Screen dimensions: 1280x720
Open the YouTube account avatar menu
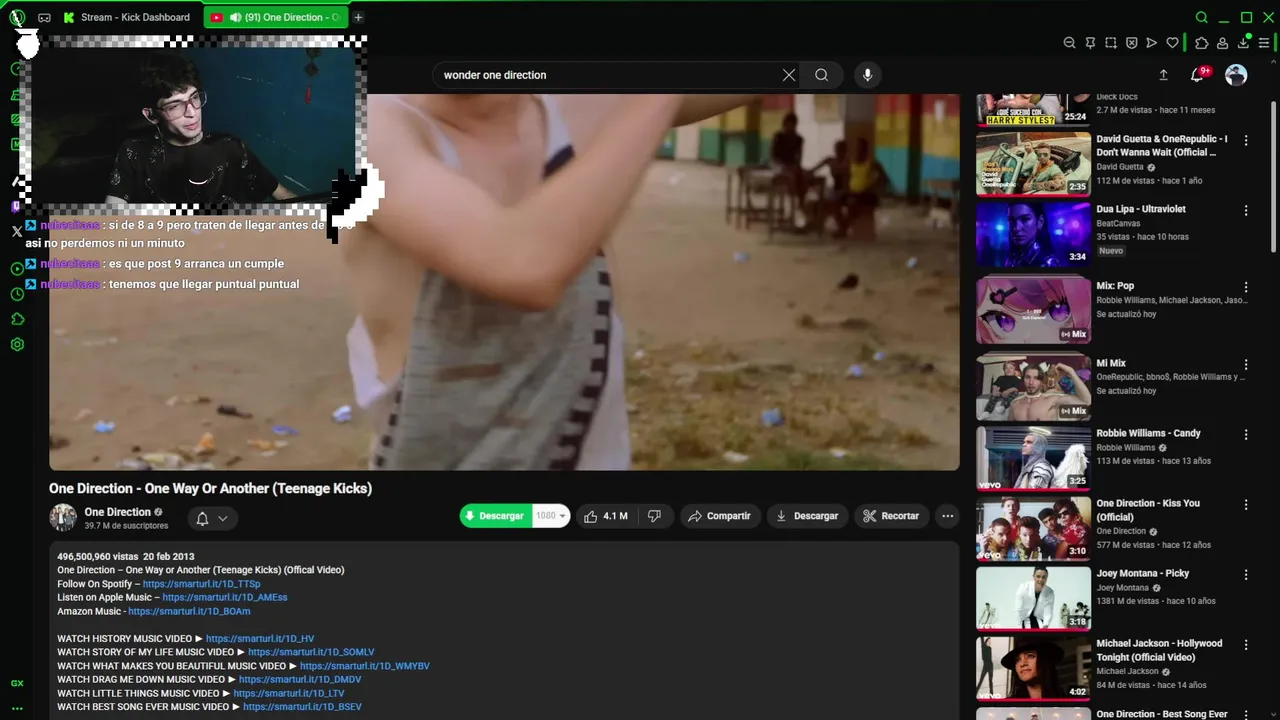tap(1236, 75)
